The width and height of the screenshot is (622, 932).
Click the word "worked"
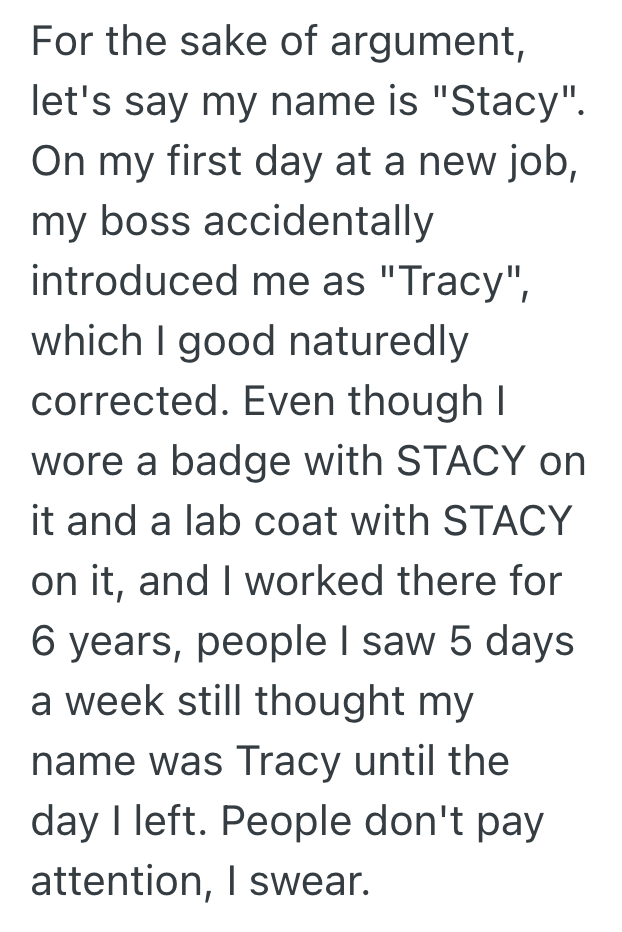point(317,581)
